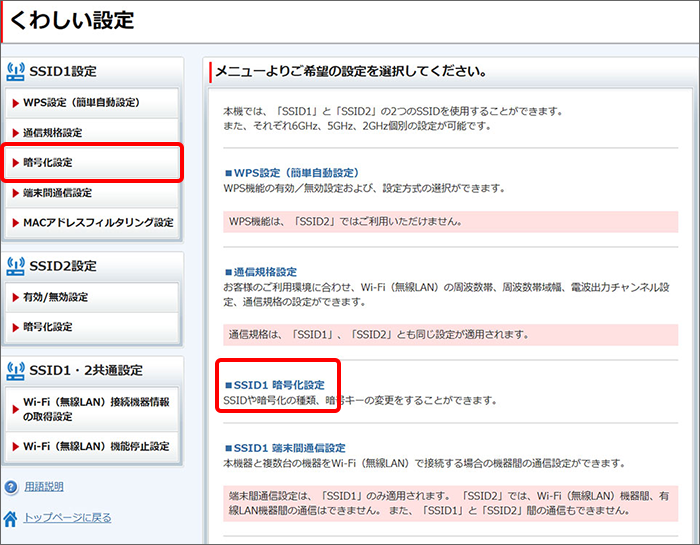Open 通信規格設定 in the sidebar menu

pyautogui.click(x=92, y=133)
